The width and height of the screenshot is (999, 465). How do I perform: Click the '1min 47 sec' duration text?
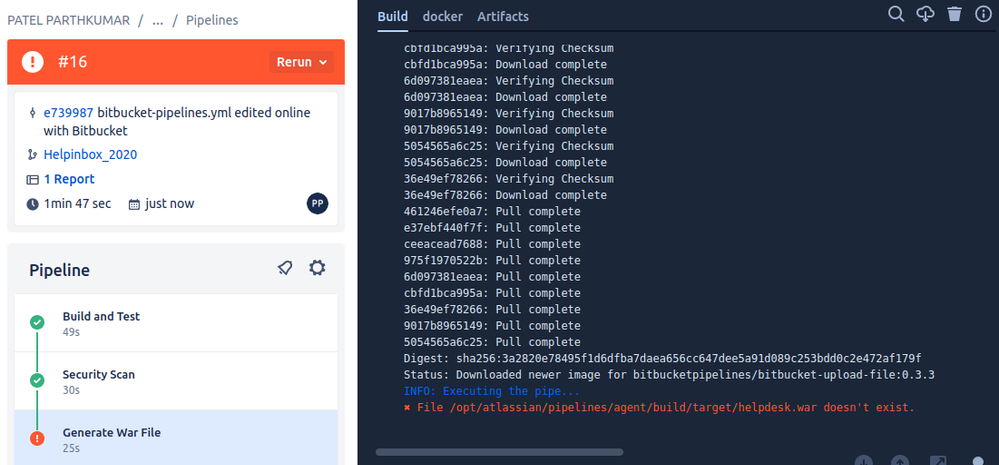pos(77,204)
